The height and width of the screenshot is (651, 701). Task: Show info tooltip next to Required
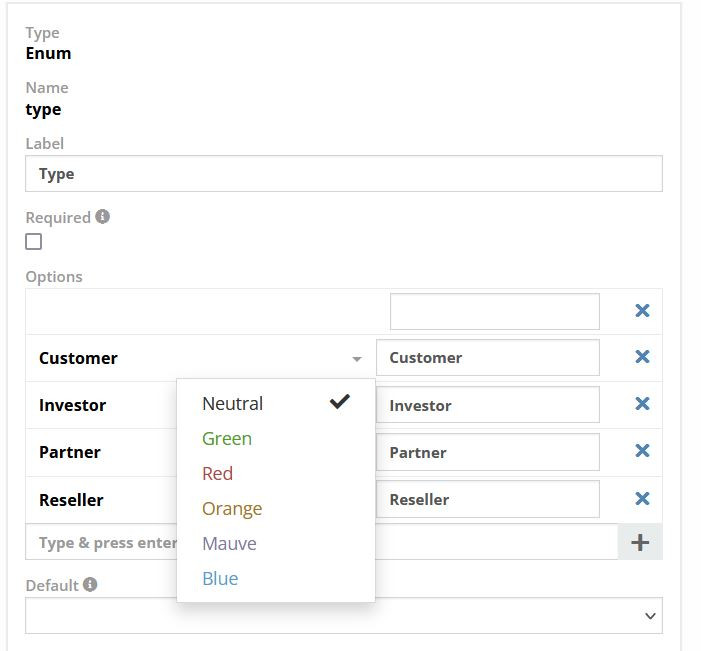tap(103, 217)
